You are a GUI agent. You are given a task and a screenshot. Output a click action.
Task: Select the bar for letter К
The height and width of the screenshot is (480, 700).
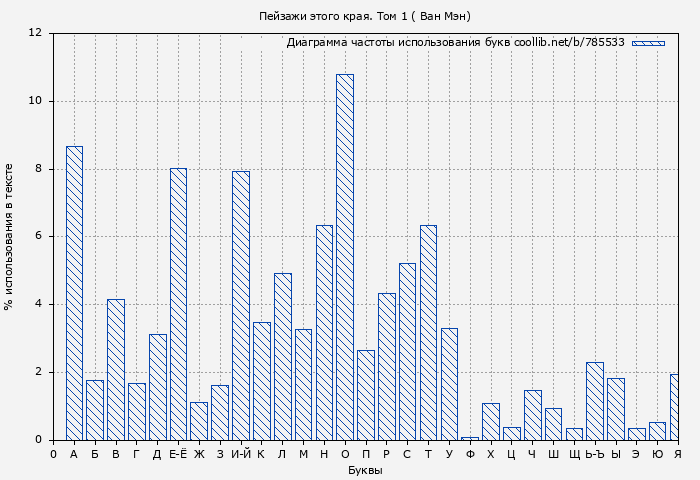click(x=261, y=381)
